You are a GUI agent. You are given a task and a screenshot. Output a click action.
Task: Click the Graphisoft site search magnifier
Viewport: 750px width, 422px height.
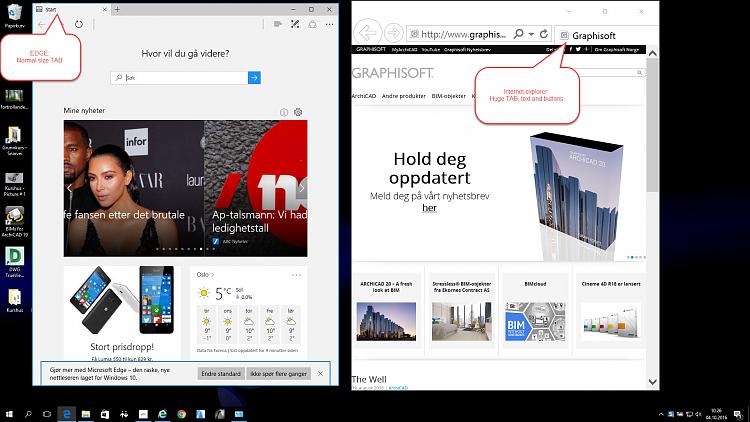[x=640, y=73]
